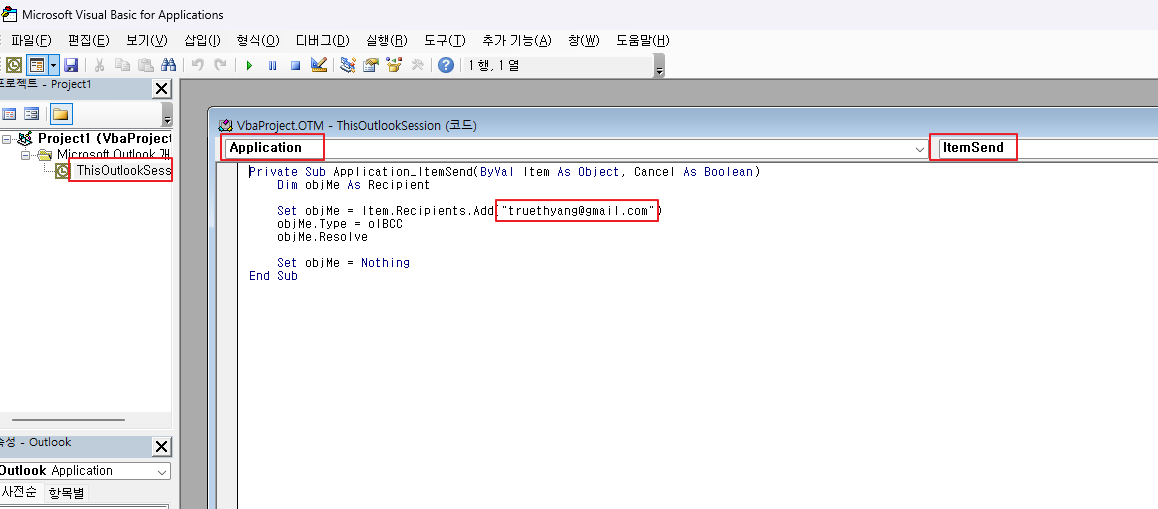Select ThisOutlookSession module in tree
The width and height of the screenshot is (1158, 509).
(x=123, y=171)
